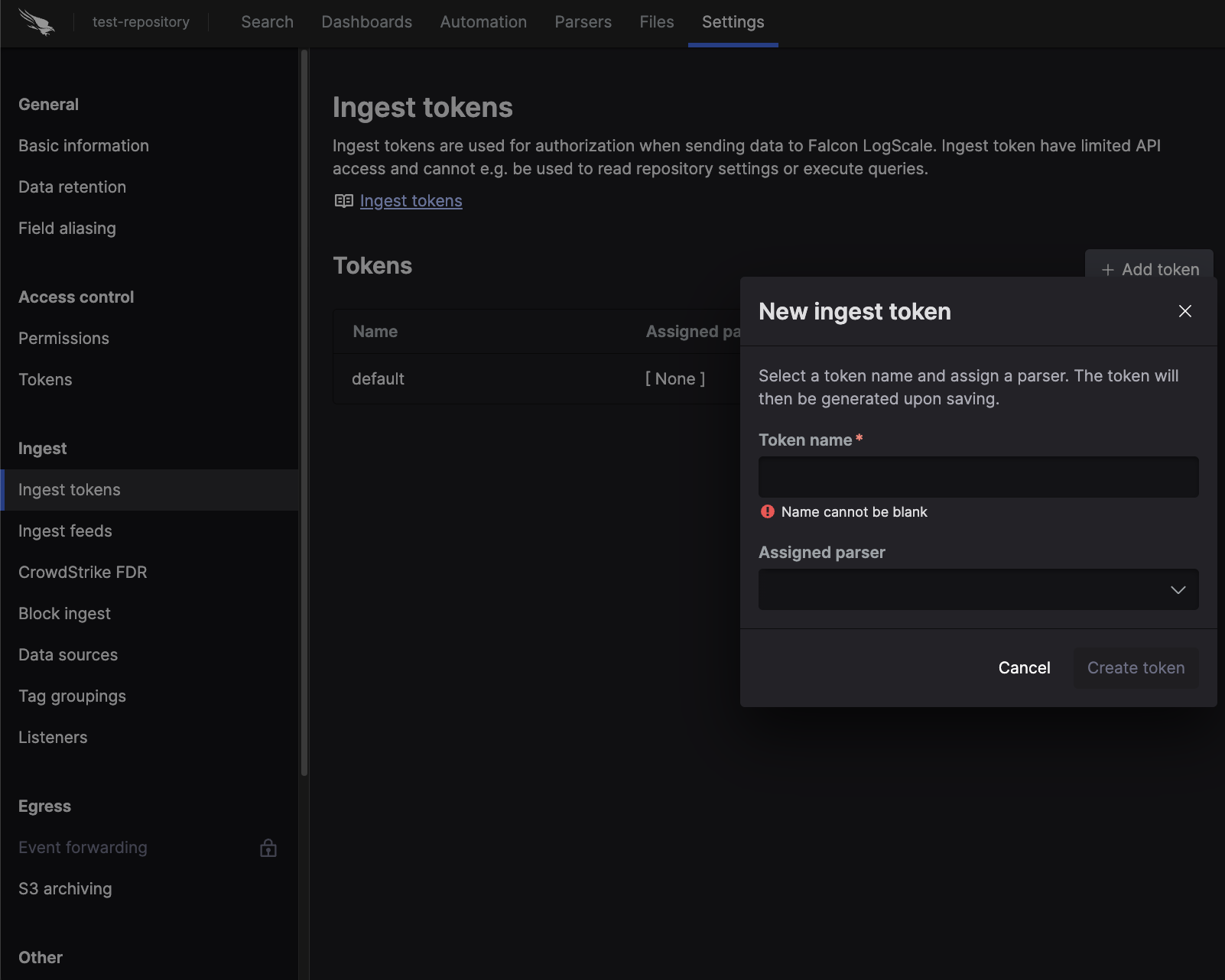Click the book icon beside Ingest tokens link
The width and height of the screenshot is (1225, 980).
point(343,200)
